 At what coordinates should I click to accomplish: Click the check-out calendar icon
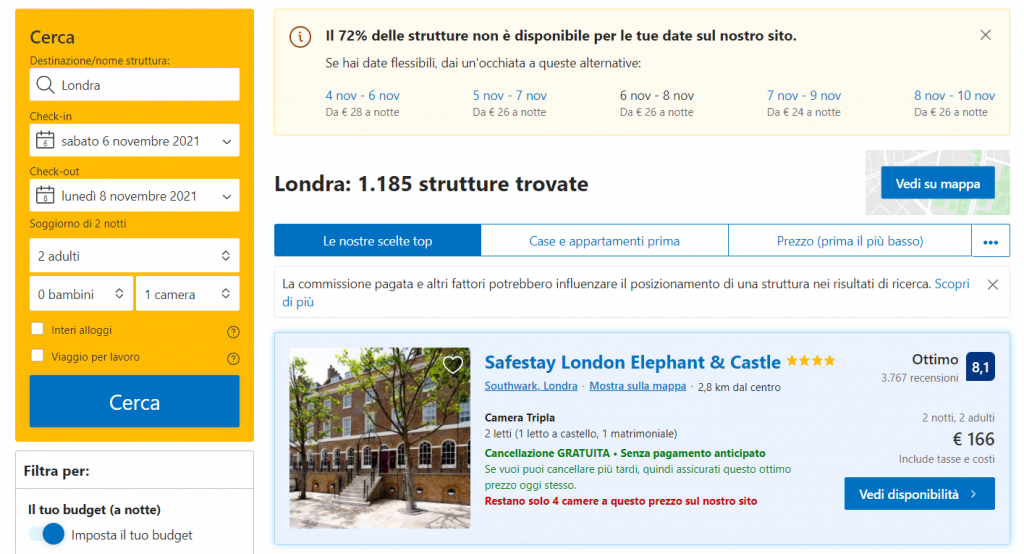pos(44,196)
